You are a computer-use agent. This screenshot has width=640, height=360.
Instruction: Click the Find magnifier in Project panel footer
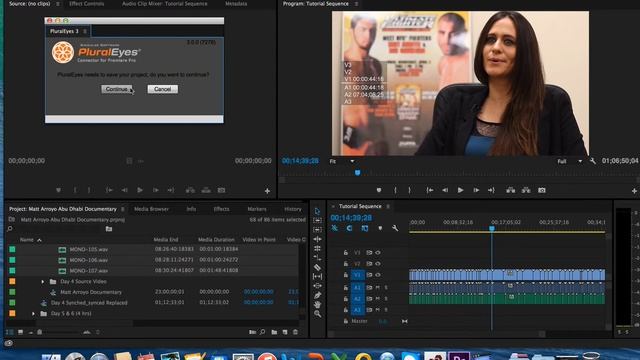tap(262, 332)
